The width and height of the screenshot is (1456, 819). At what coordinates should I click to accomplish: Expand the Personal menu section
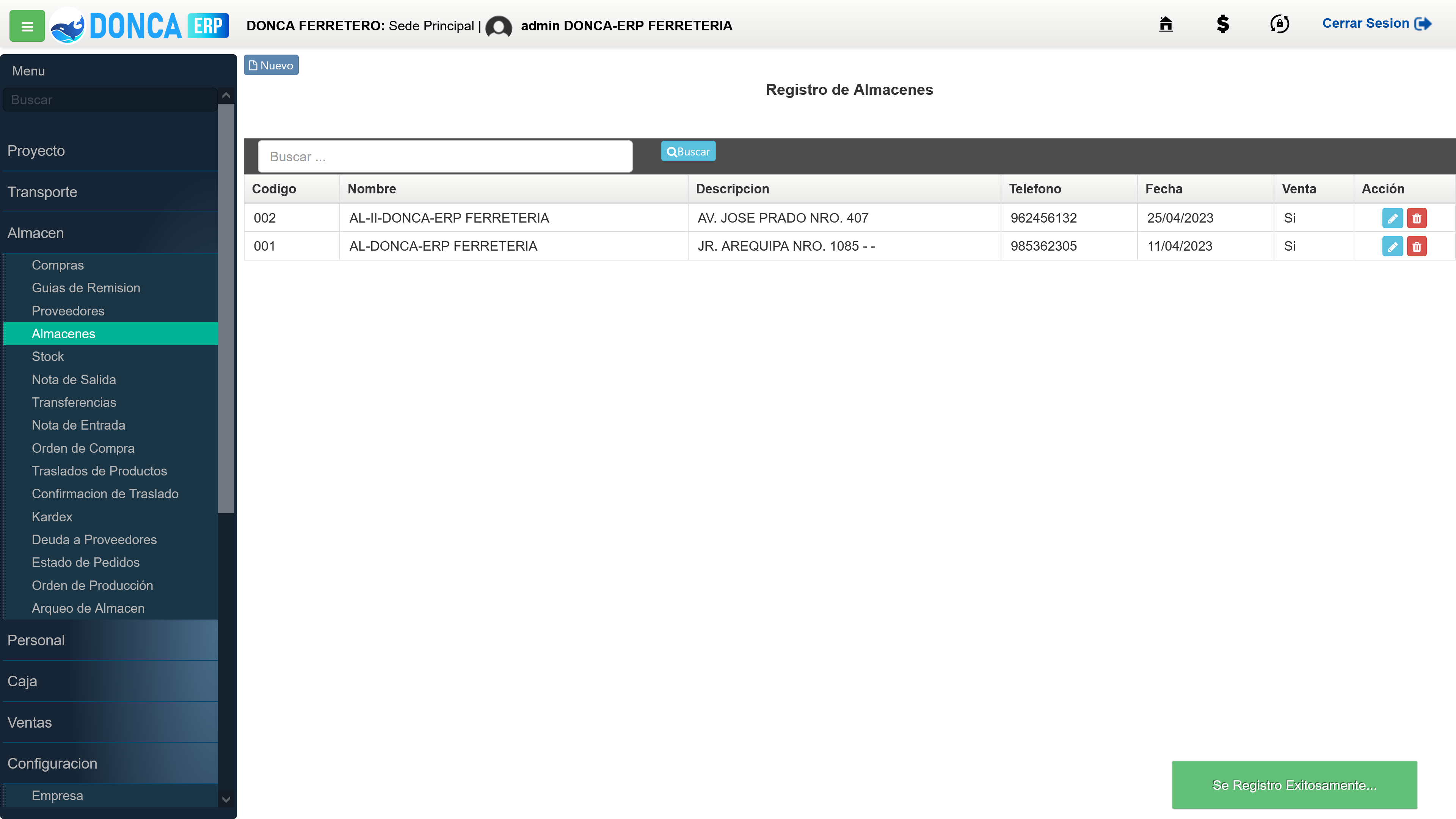(110, 640)
